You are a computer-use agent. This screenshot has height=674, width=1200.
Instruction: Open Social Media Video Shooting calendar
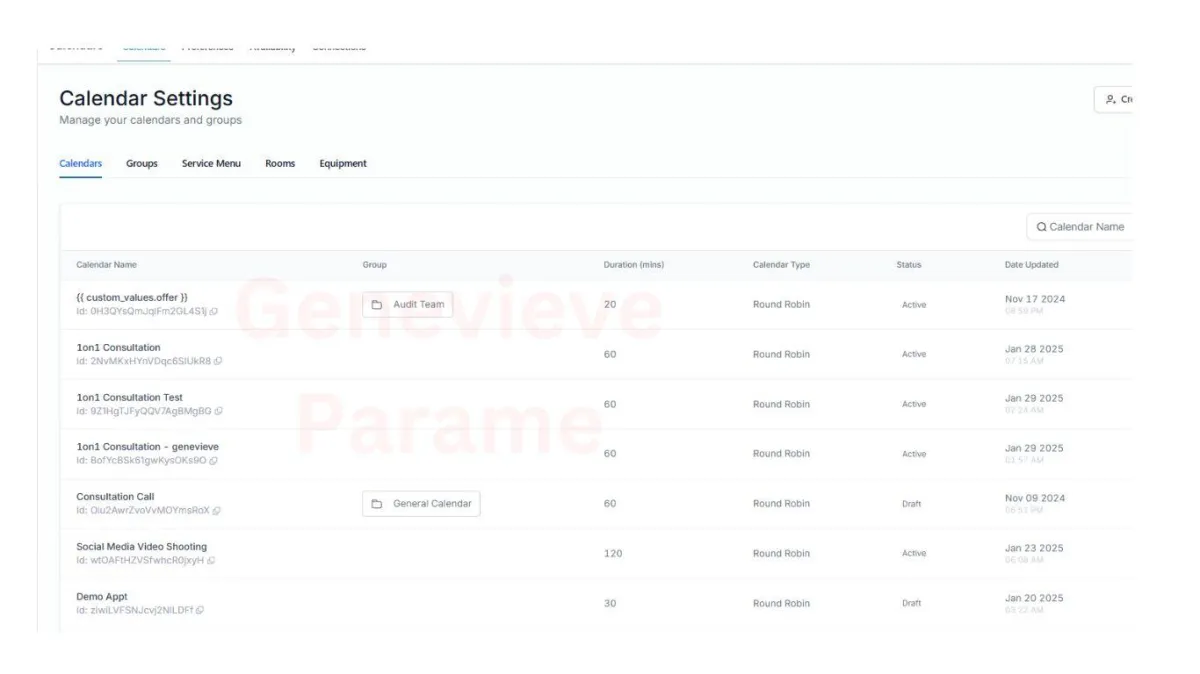[142, 547]
